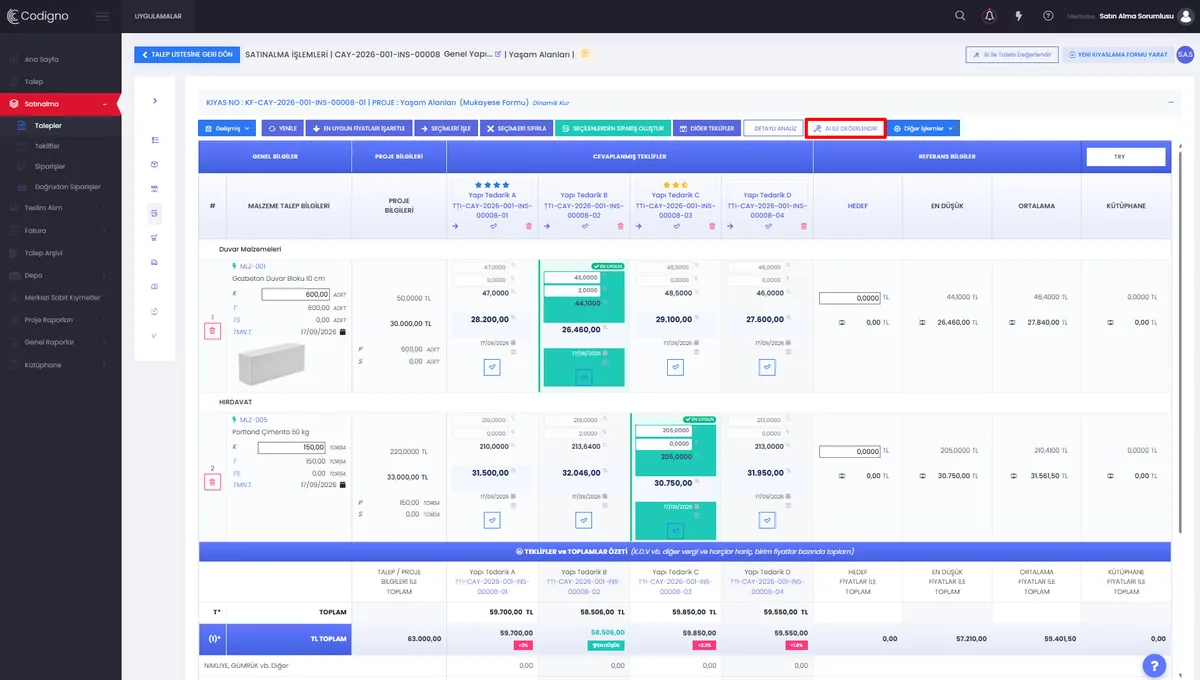The height and width of the screenshot is (680, 1200).
Task: Delete row 2 with the trash icon
Action: tap(212, 482)
